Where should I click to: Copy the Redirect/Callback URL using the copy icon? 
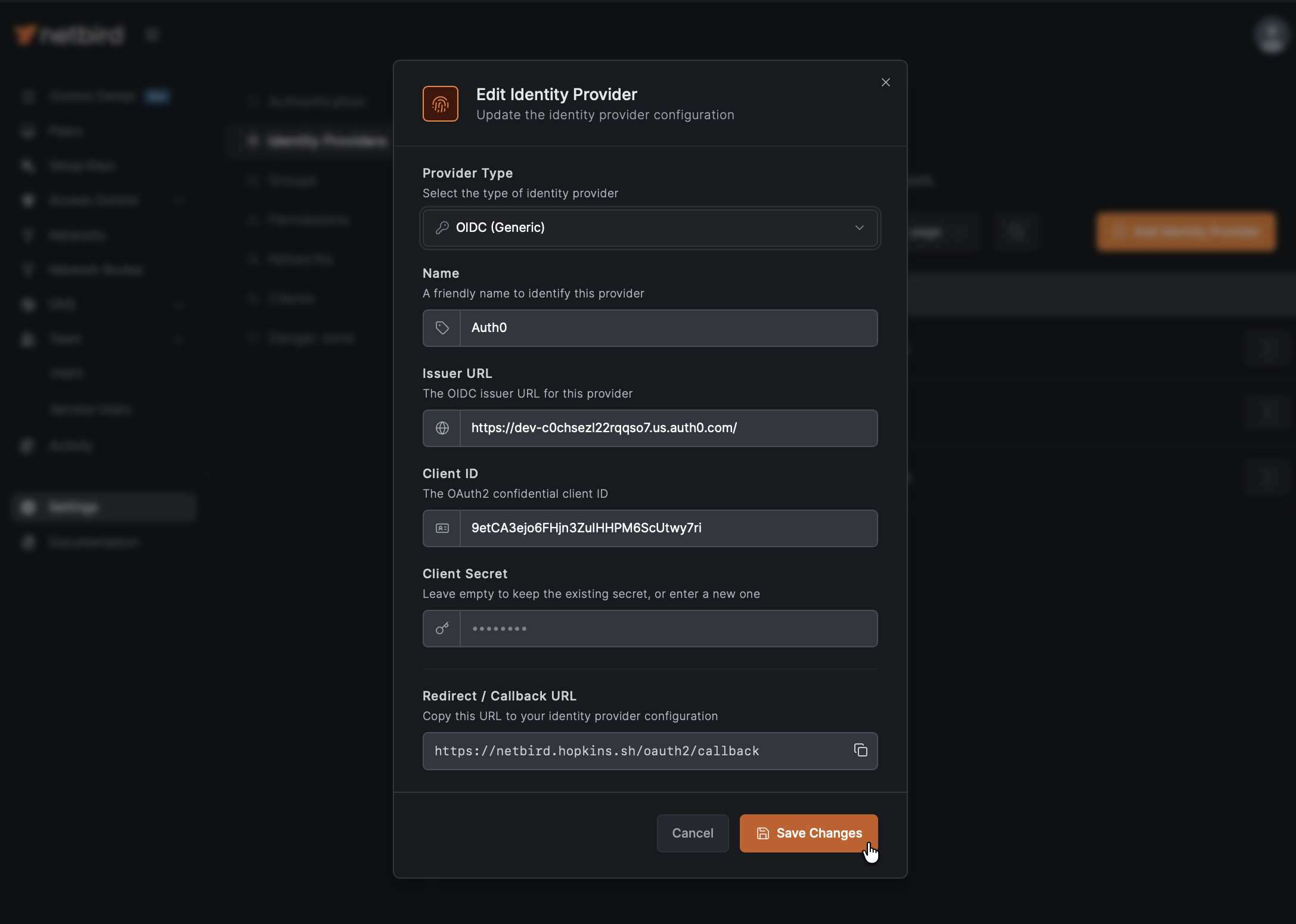tap(860, 751)
